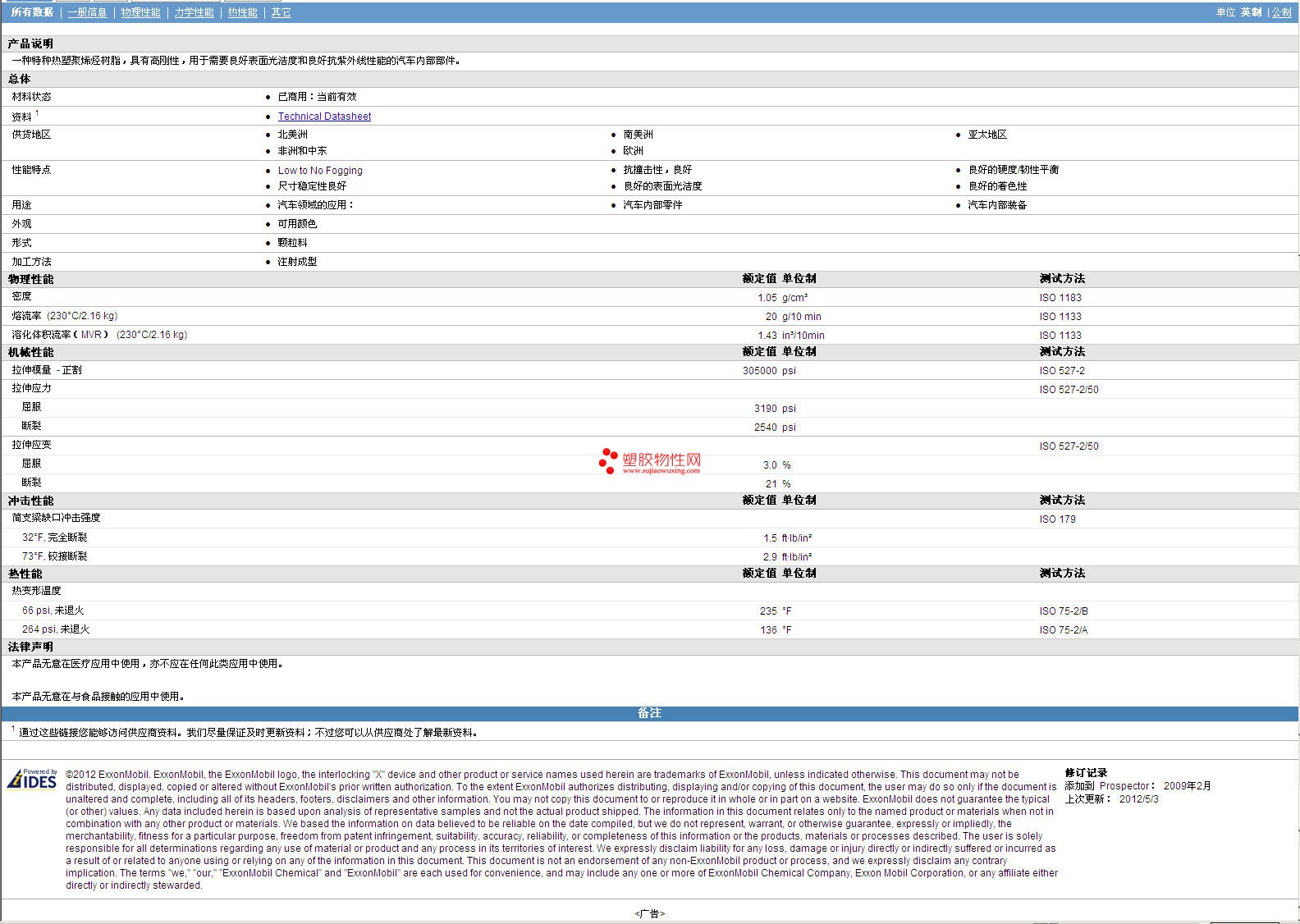Switch to the 一般信息 tab
This screenshot has height=924, width=1300.
[87, 12]
